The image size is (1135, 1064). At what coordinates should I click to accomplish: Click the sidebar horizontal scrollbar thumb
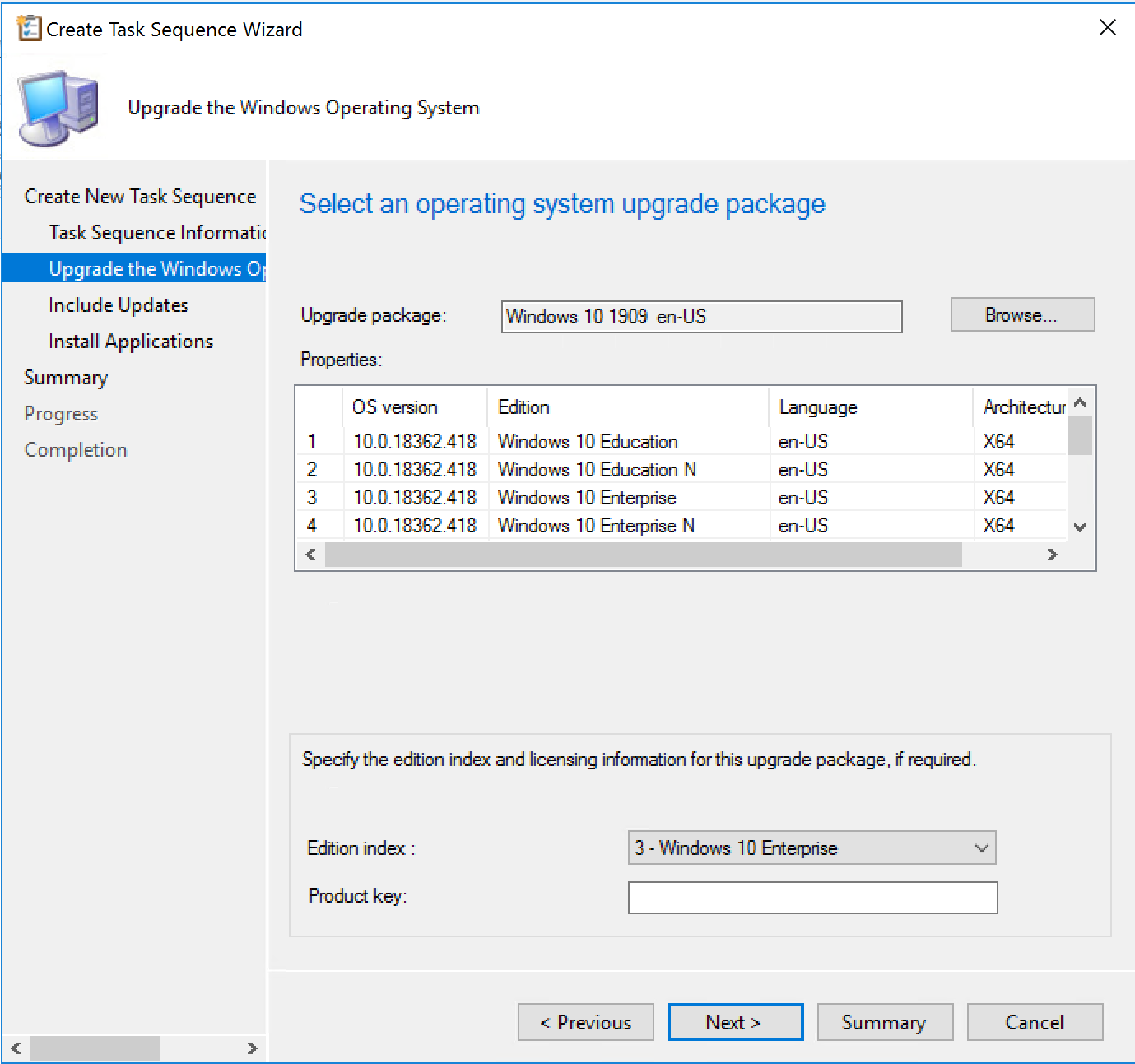click(95, 1048)
